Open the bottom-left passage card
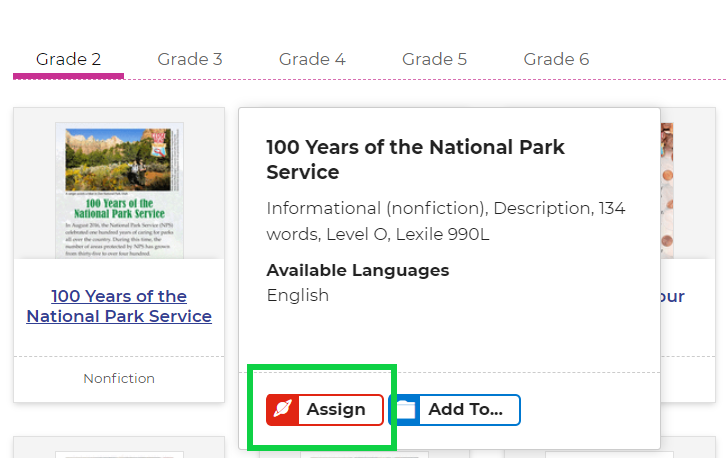This screenshot has height=458, width=727. tap(119, 448)
